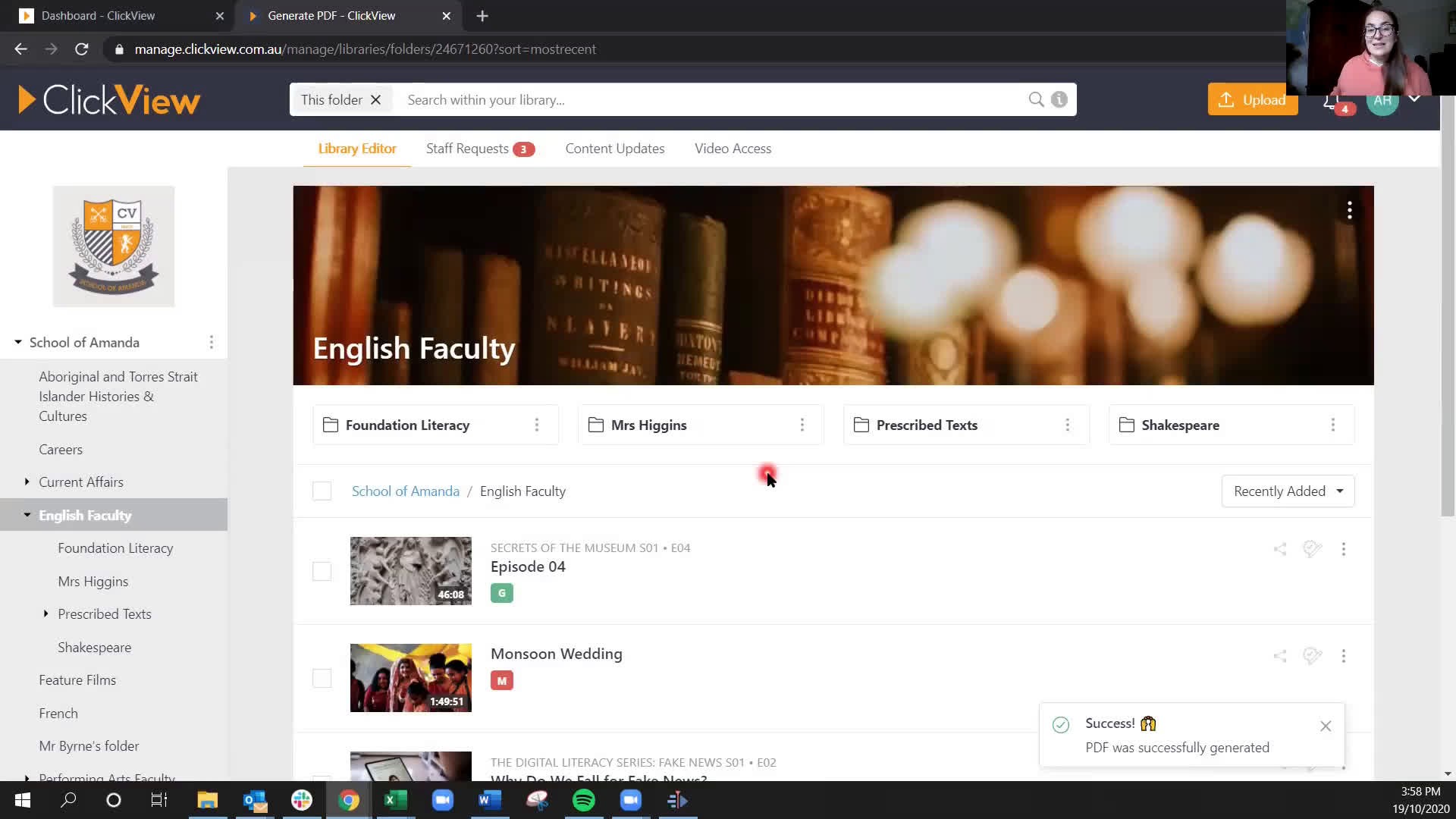Switch to Content Updates tab

[x=614, y=148]
